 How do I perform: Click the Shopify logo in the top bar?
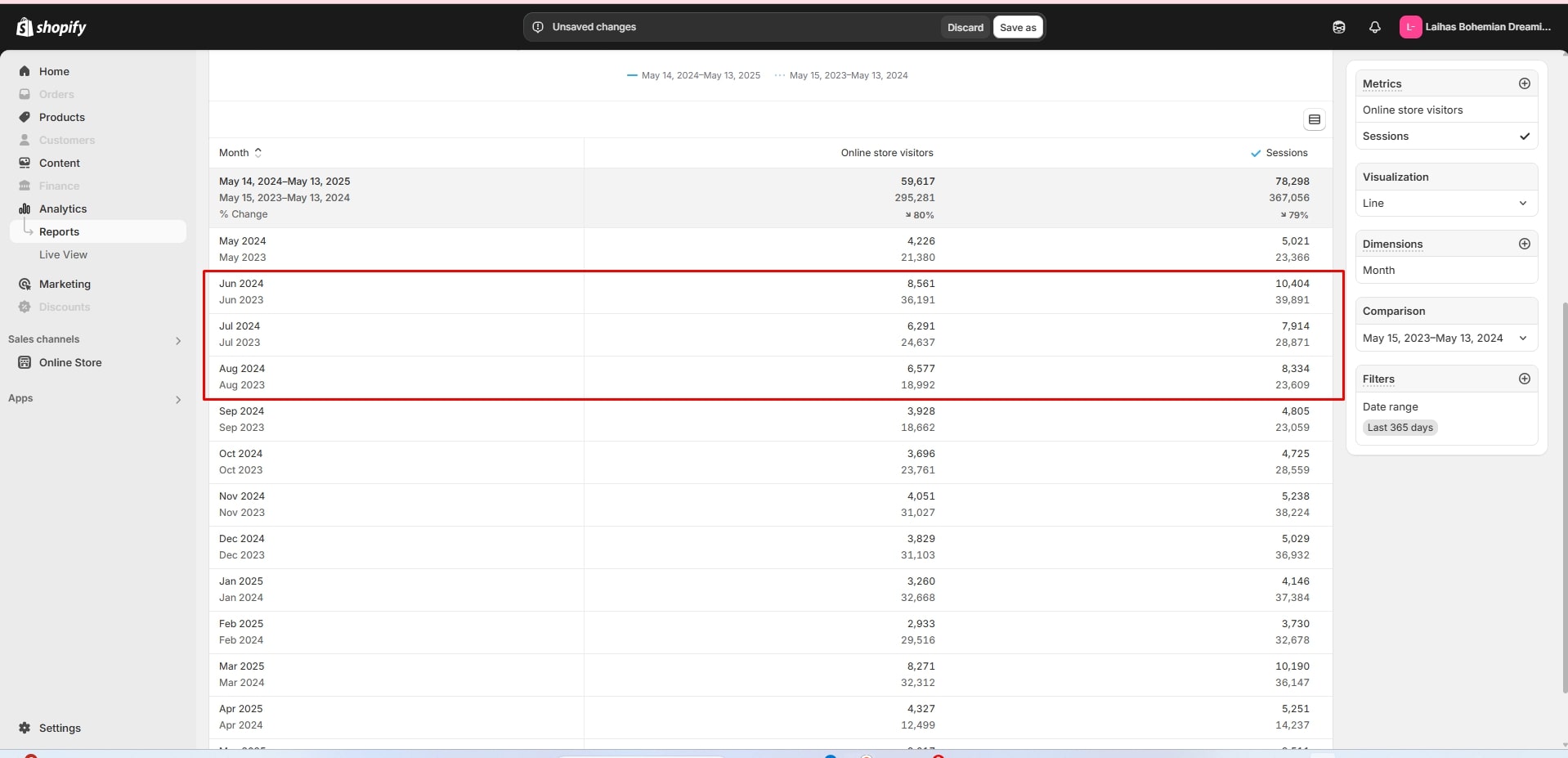coord(51,27)
